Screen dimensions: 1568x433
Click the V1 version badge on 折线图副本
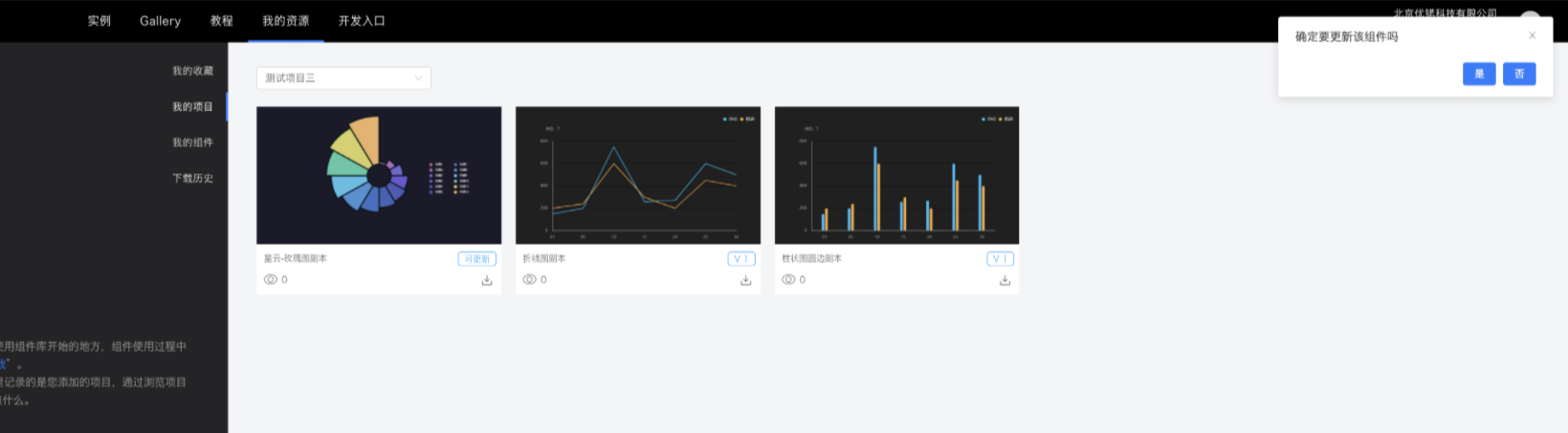741,259
